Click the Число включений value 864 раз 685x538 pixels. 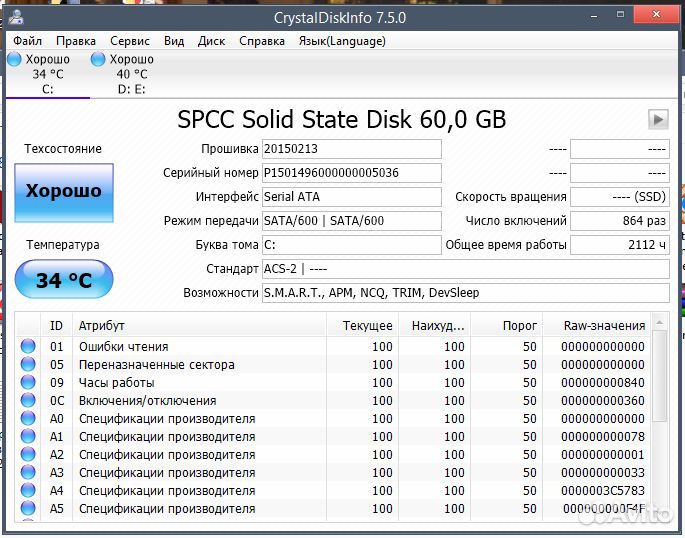coord(620,221)
